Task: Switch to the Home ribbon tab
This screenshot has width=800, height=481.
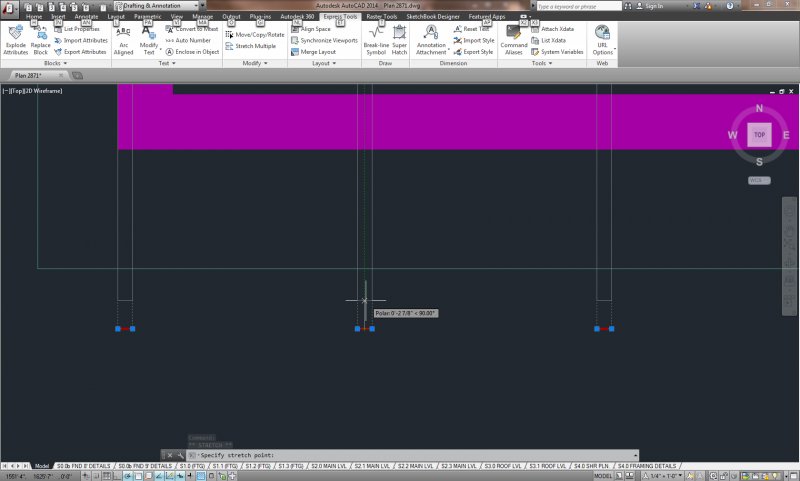Action: [x=34, y=17]
